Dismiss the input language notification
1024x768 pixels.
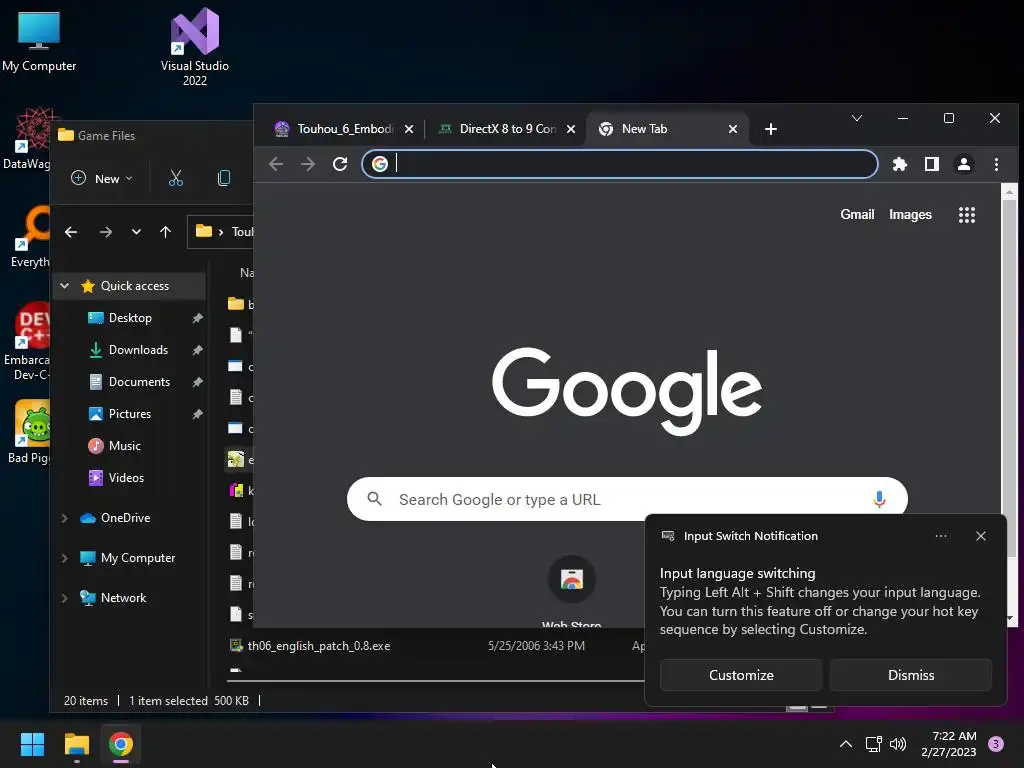[910, 675]
